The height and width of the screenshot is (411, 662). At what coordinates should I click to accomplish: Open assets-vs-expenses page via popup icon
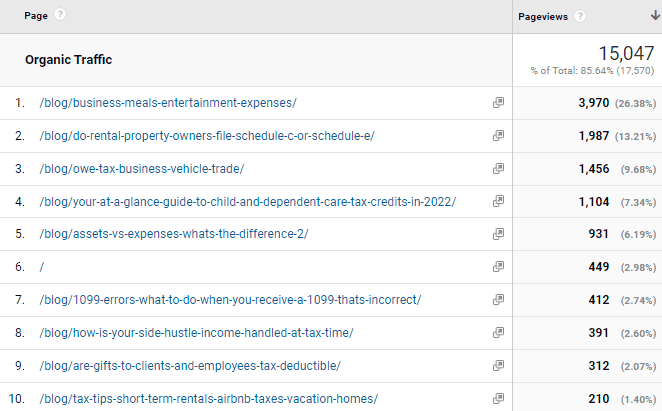(498, 234)
